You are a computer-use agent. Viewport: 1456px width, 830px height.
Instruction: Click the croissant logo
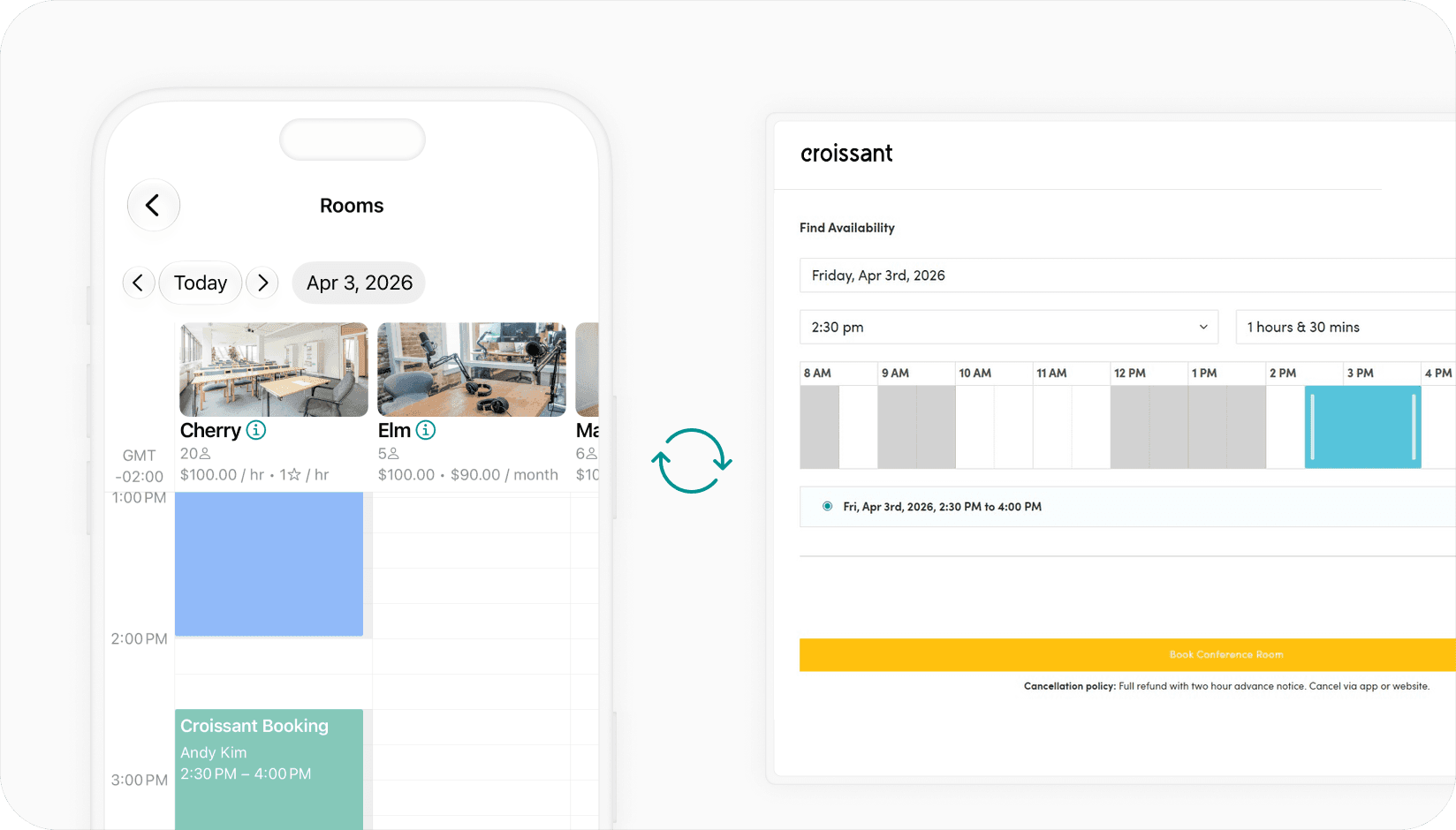point(846,154)
